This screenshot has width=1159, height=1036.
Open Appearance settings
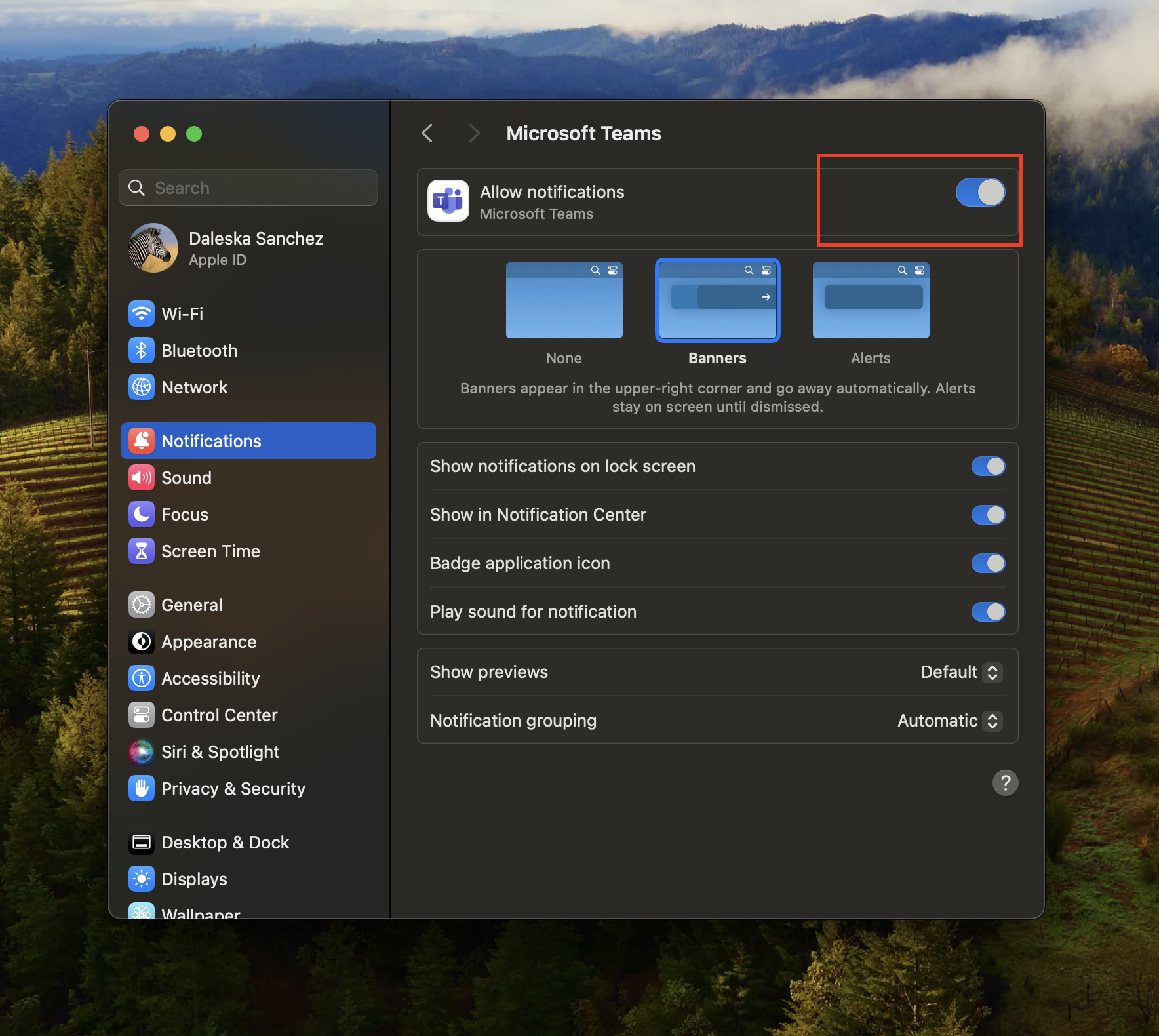tap(248, 641)
